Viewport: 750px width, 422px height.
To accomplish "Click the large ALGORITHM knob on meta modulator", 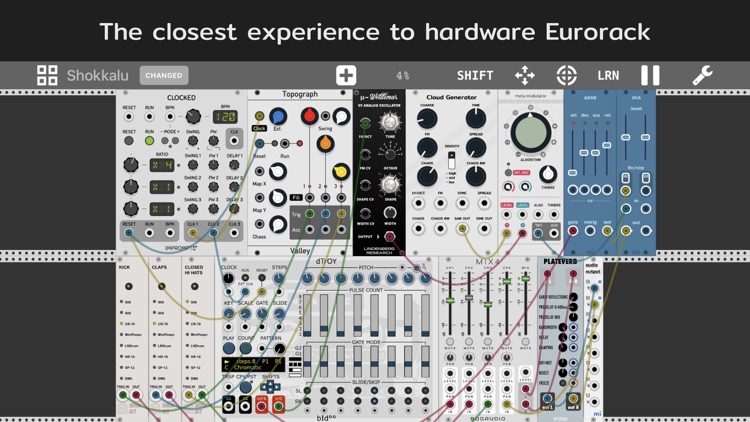I will [x=530, y=133].
